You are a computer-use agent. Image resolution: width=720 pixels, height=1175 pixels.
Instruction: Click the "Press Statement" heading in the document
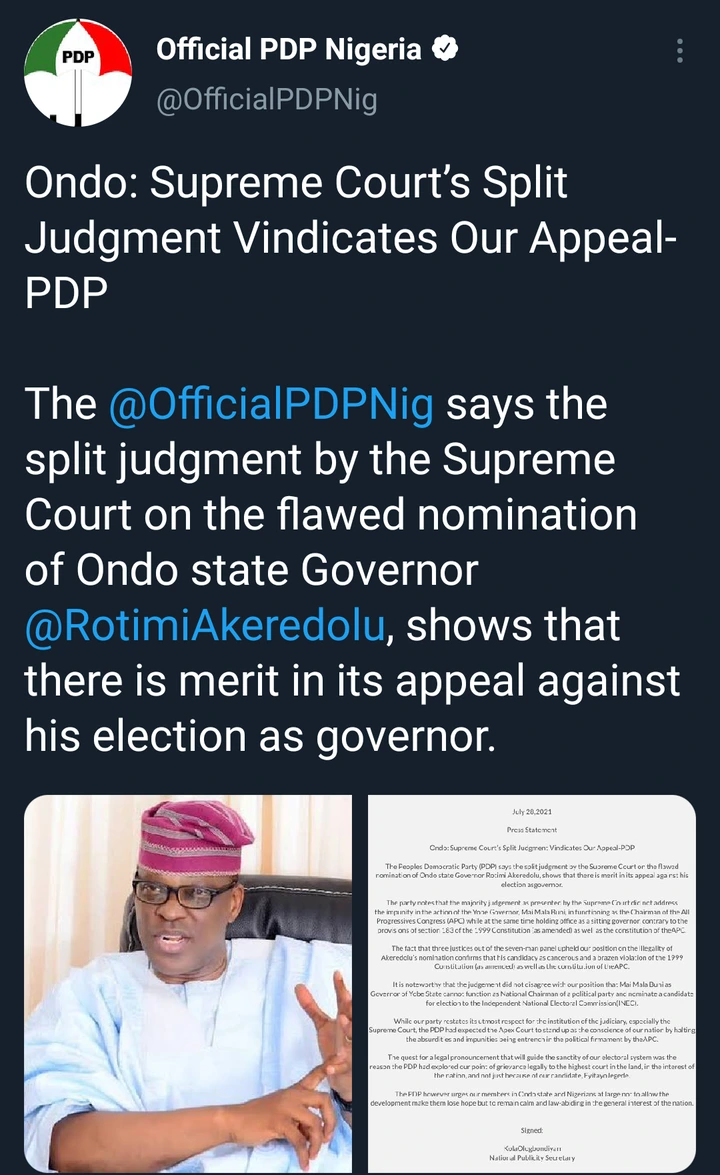pyautogui.click(x=530, y=830)
